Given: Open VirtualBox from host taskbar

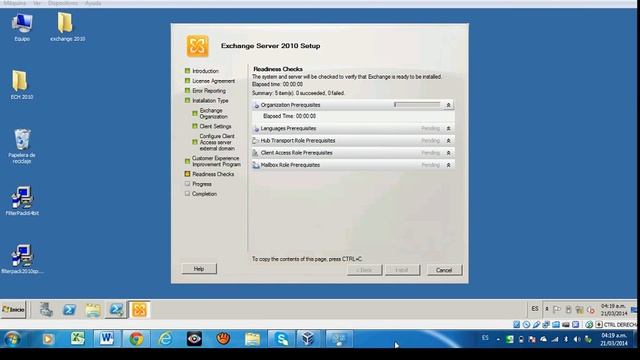Looking at the screenshot, I should [308, 339].
